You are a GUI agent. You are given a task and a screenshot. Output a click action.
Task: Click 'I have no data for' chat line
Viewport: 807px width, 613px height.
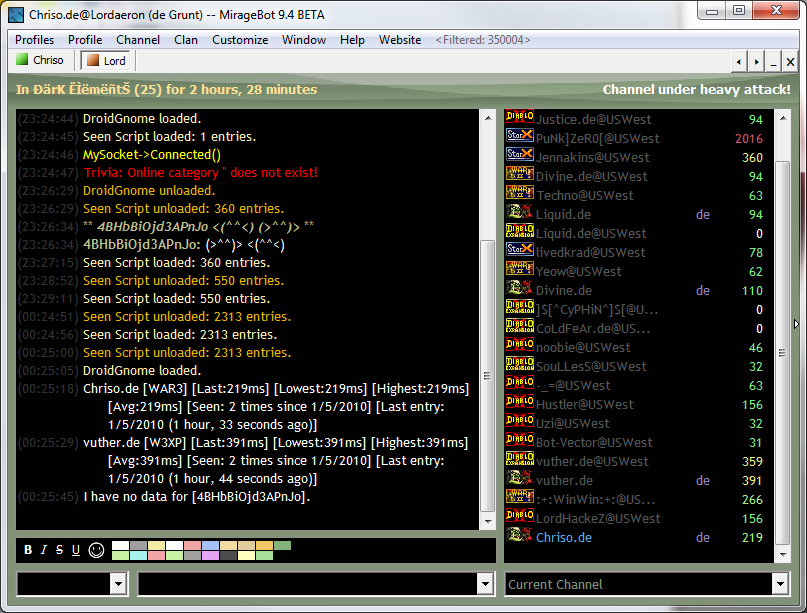pos(197,497)
